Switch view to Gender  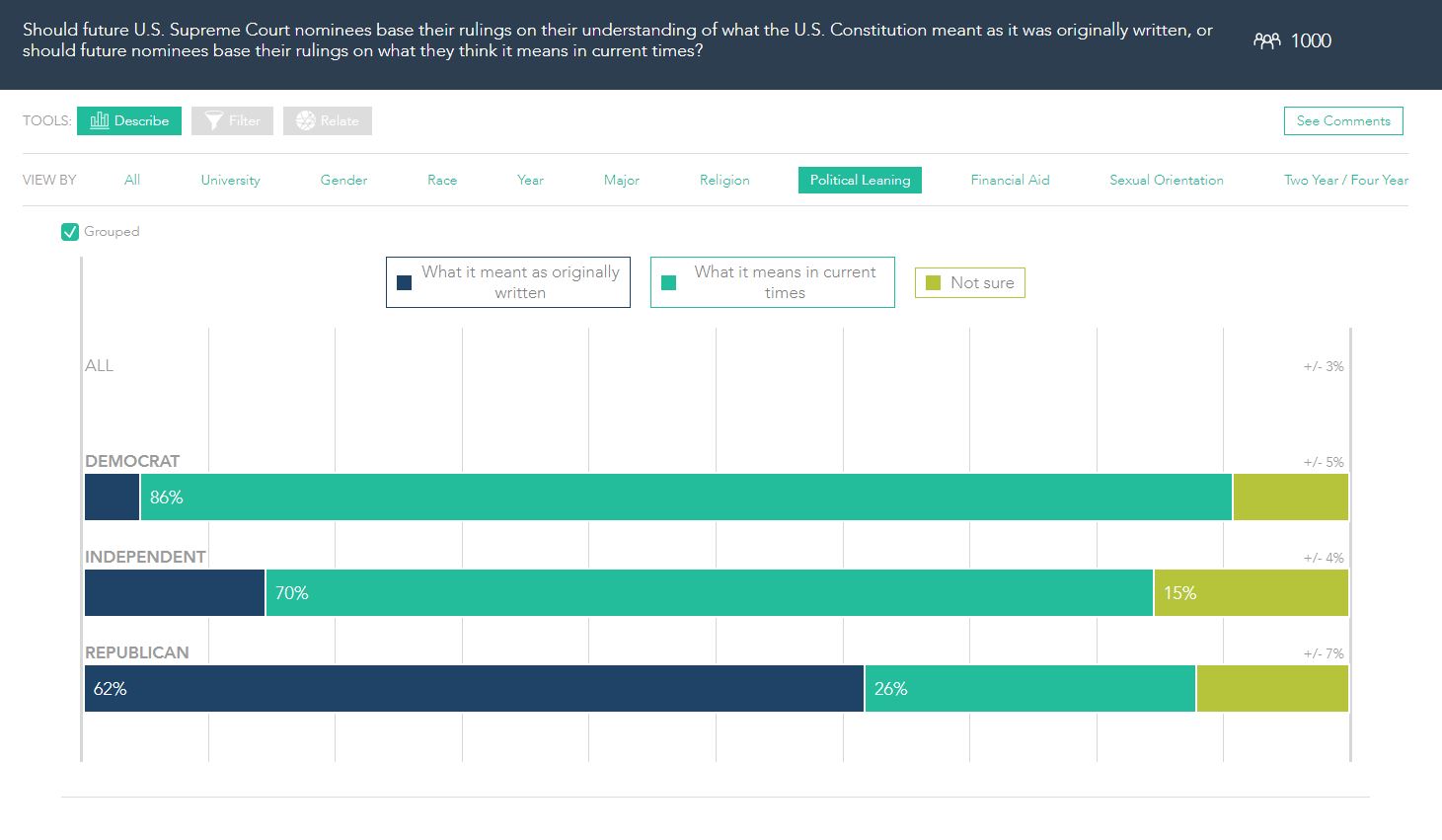[x=343, y=180]
